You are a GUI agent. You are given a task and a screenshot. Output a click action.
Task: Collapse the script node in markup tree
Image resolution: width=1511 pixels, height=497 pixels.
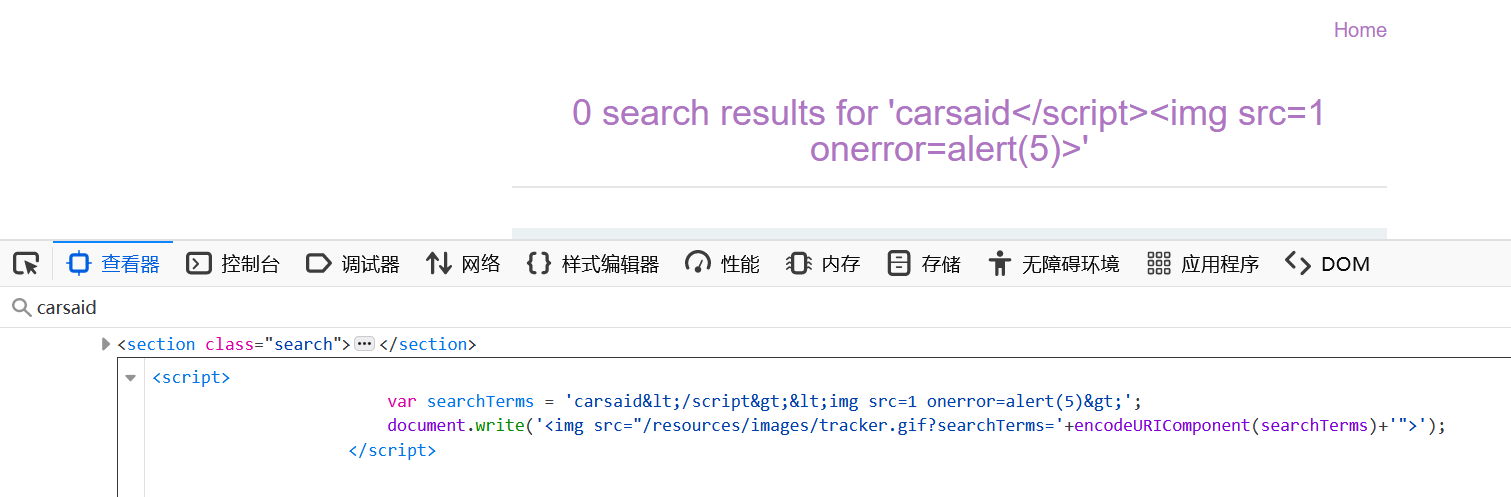coord(130,378)
